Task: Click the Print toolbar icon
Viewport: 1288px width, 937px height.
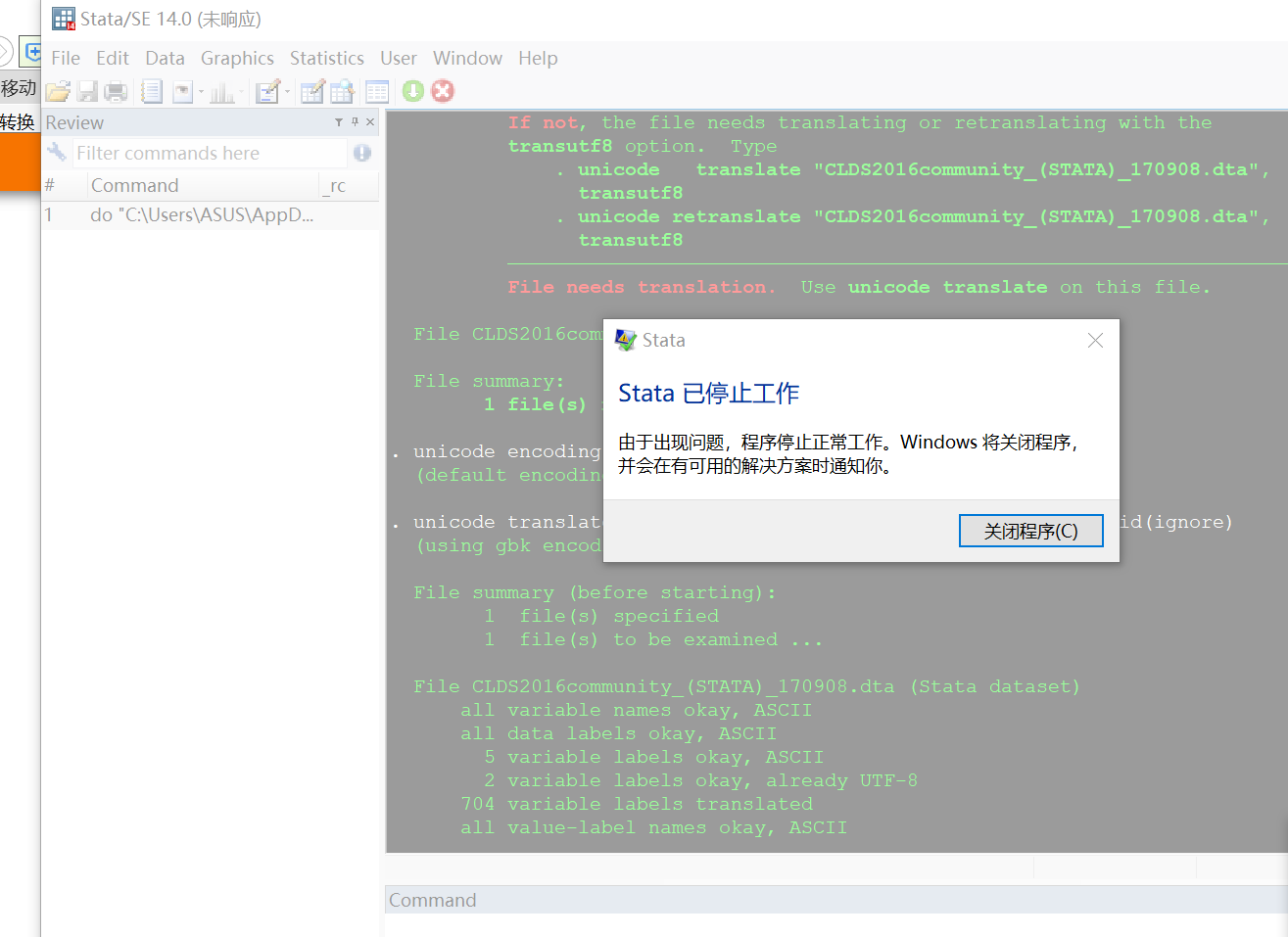Action: 116,91
